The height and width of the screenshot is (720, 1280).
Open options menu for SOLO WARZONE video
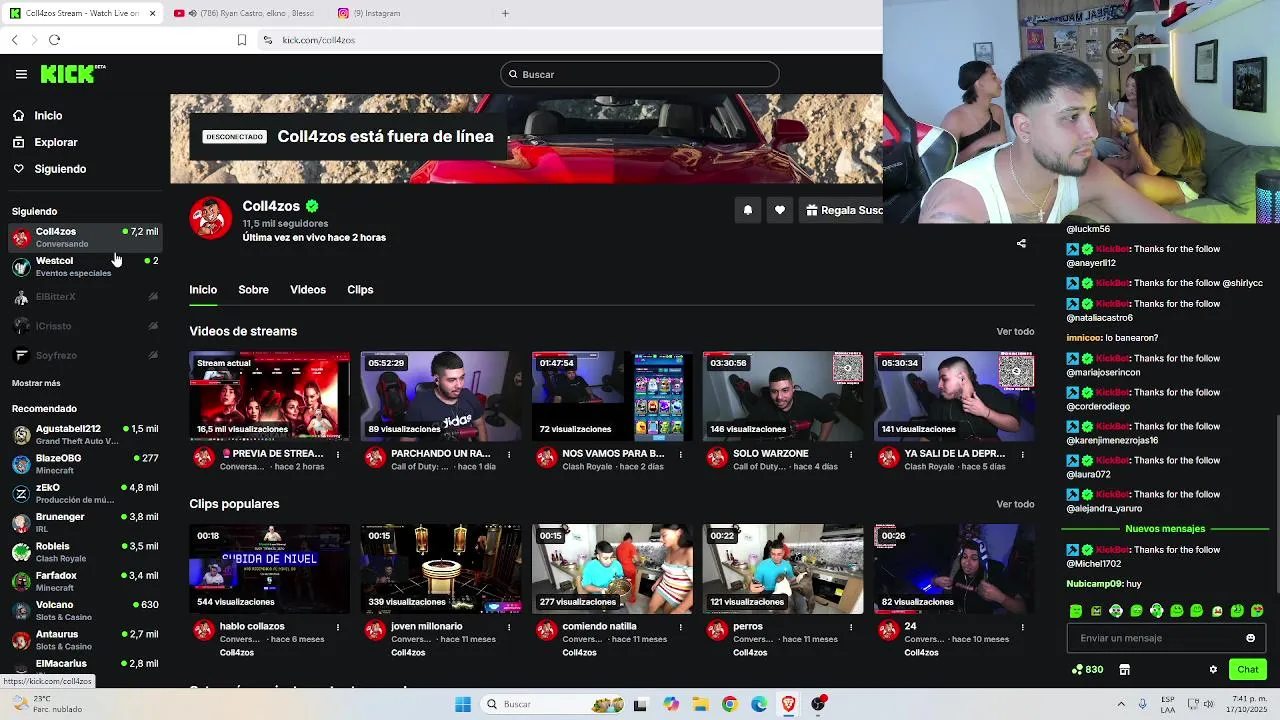(x=851, y=454)
